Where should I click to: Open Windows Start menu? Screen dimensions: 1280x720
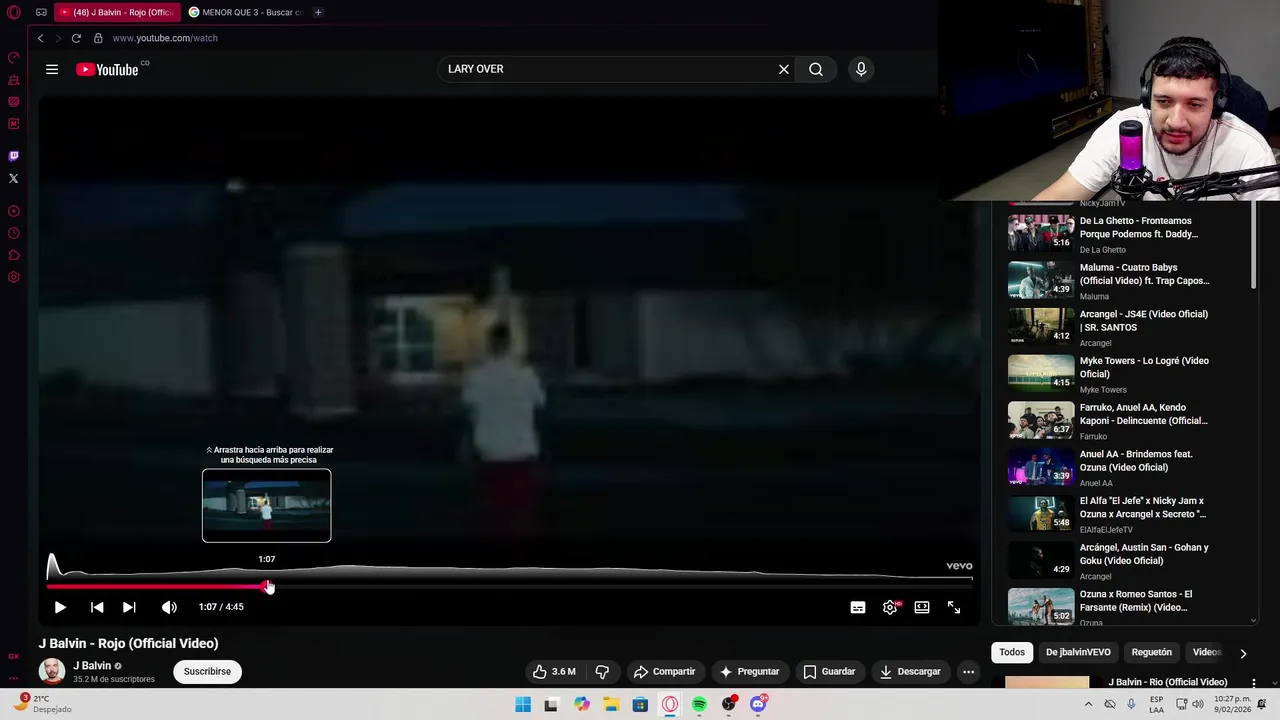point(523,704)
